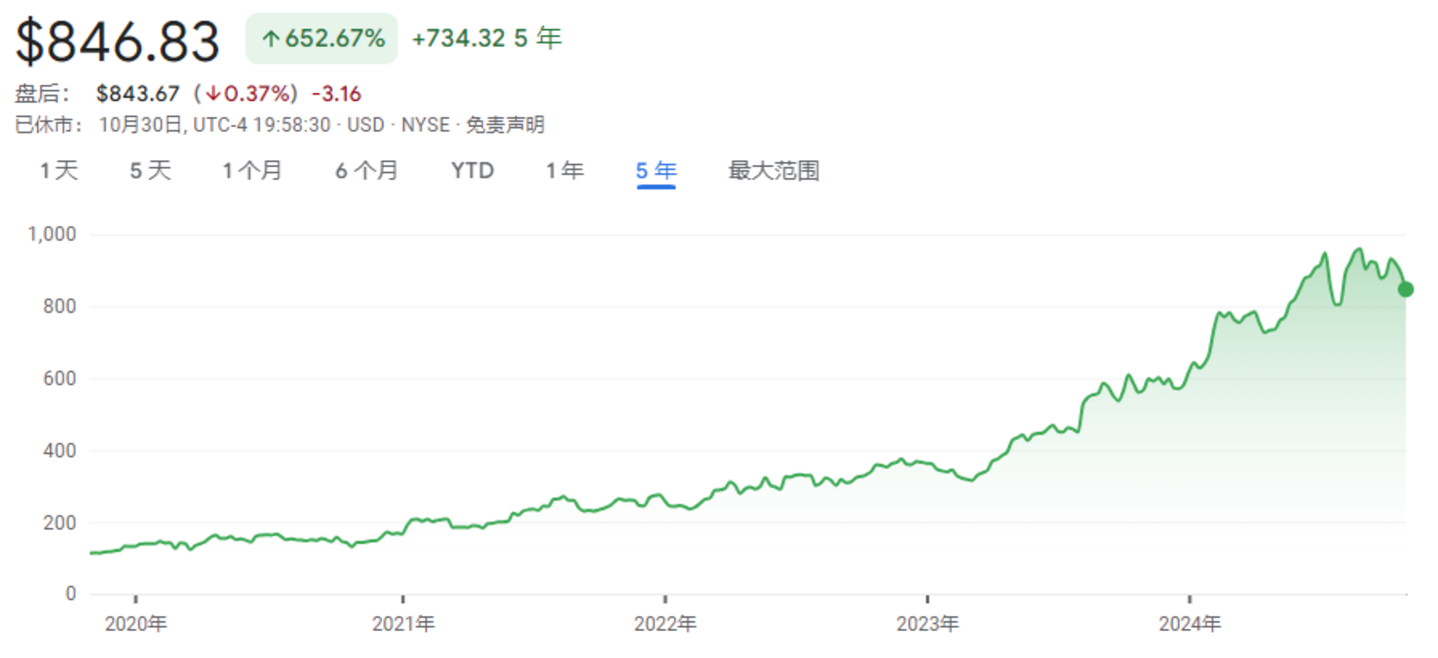Screen dimensions: 1438x658
Task: Click the NYSE exchange label
Action: point(425,125)
